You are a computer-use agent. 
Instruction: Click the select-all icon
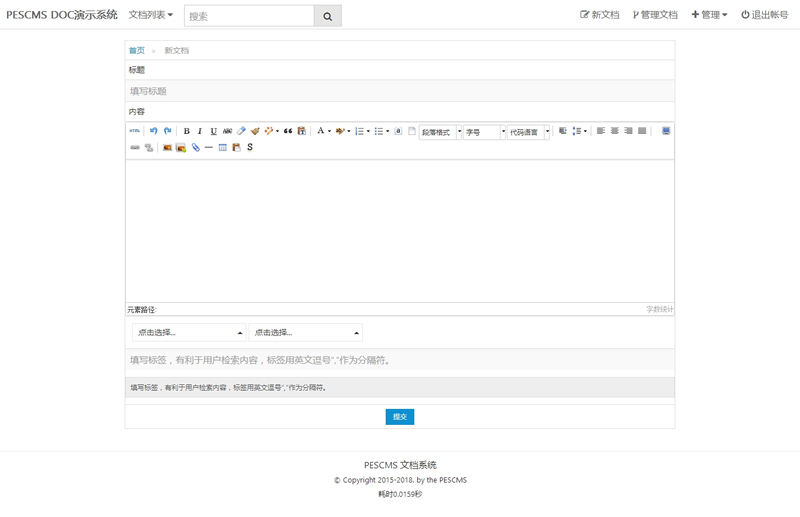[398, 131]
